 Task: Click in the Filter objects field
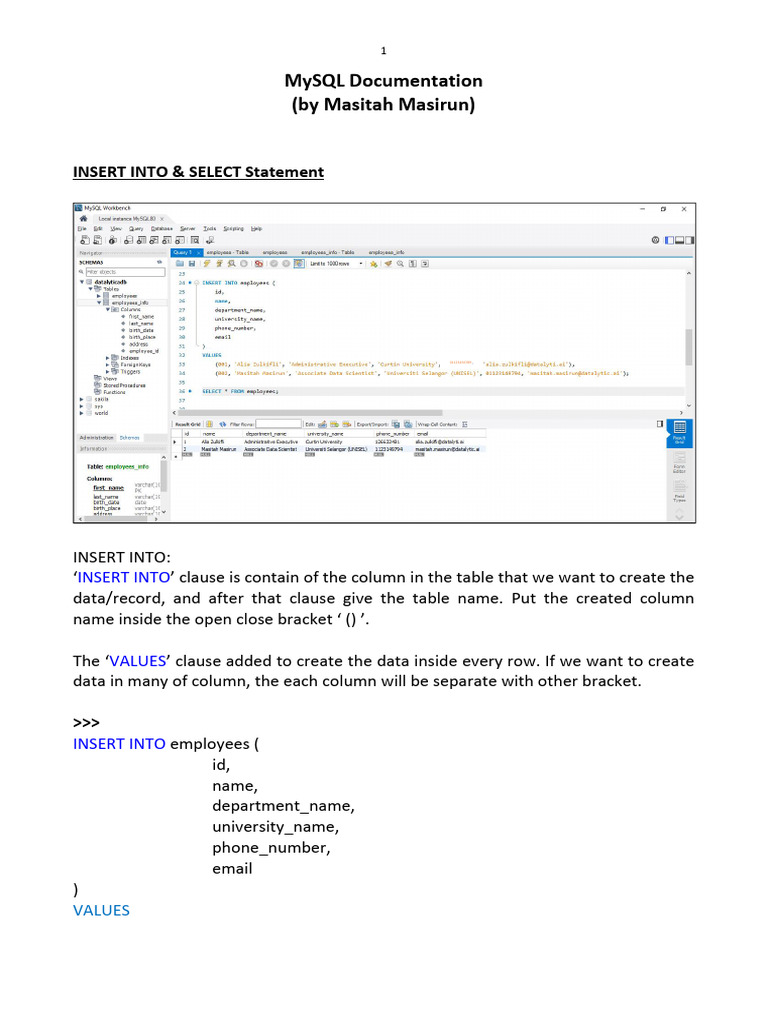(125, 272)
